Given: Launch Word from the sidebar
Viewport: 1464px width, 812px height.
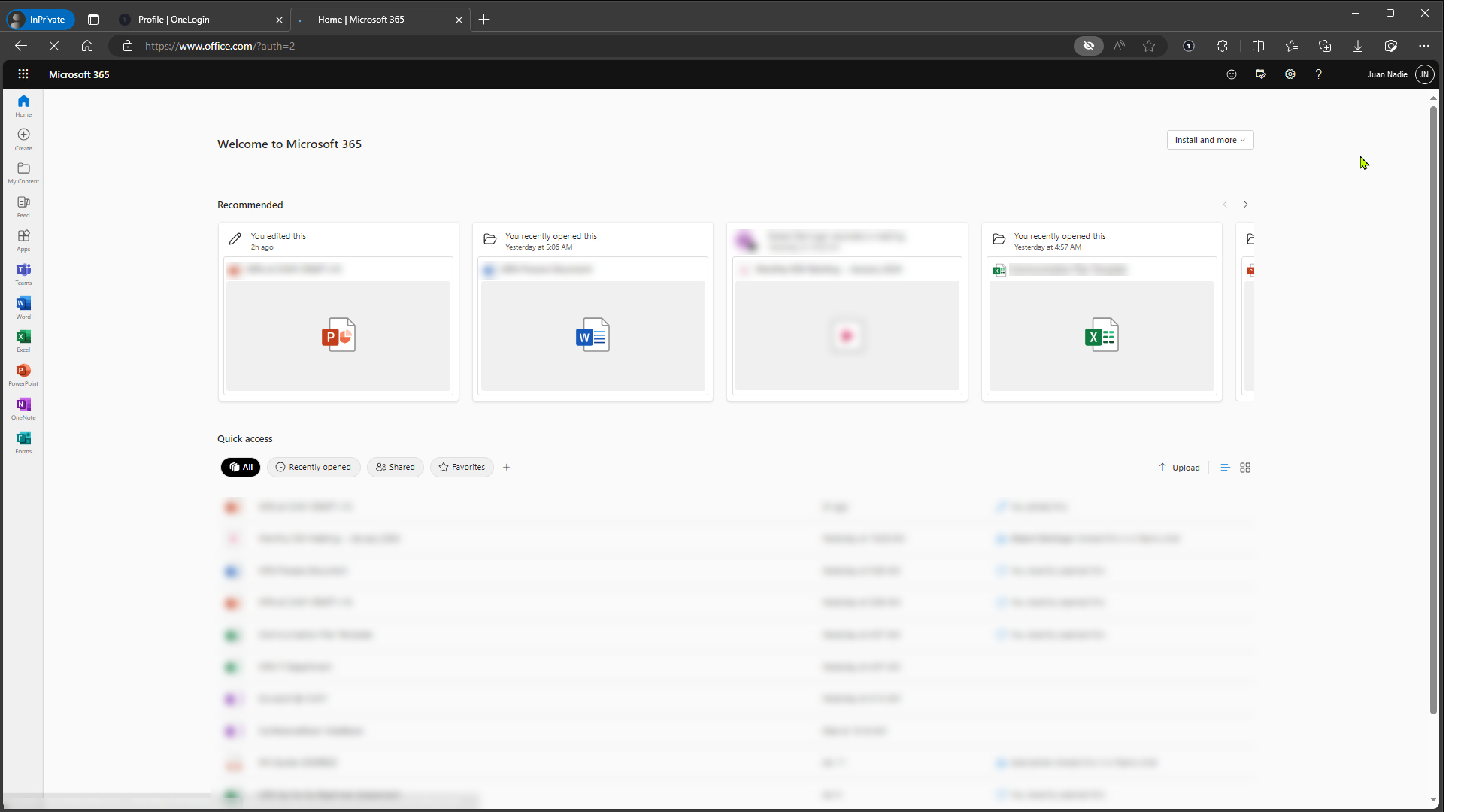Looking at the screenshot, I should coord(23,307).
